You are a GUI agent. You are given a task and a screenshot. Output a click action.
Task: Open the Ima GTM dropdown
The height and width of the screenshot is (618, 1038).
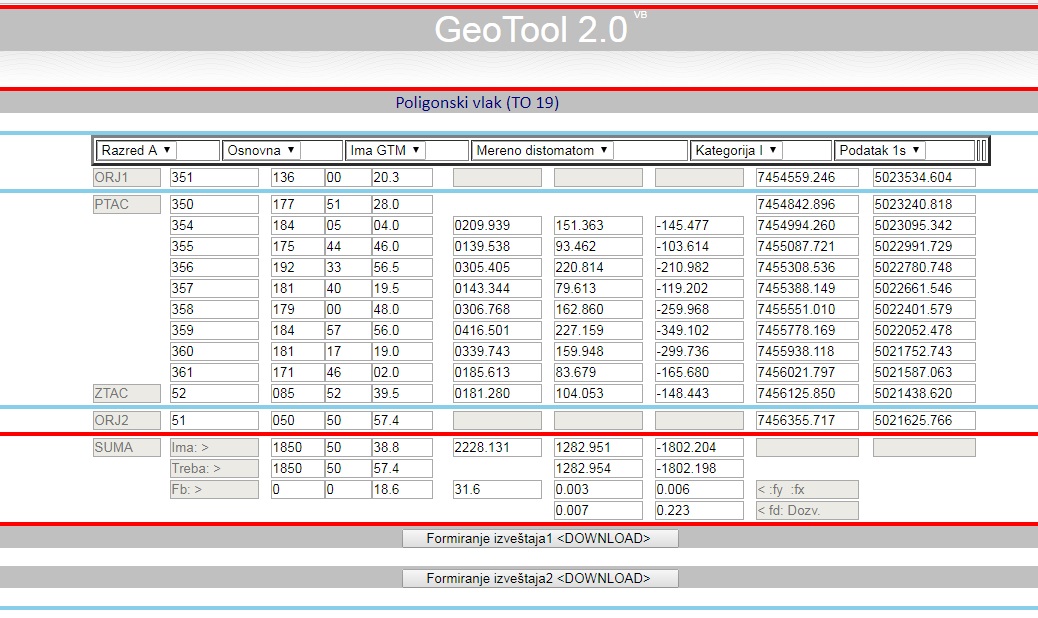385,150
